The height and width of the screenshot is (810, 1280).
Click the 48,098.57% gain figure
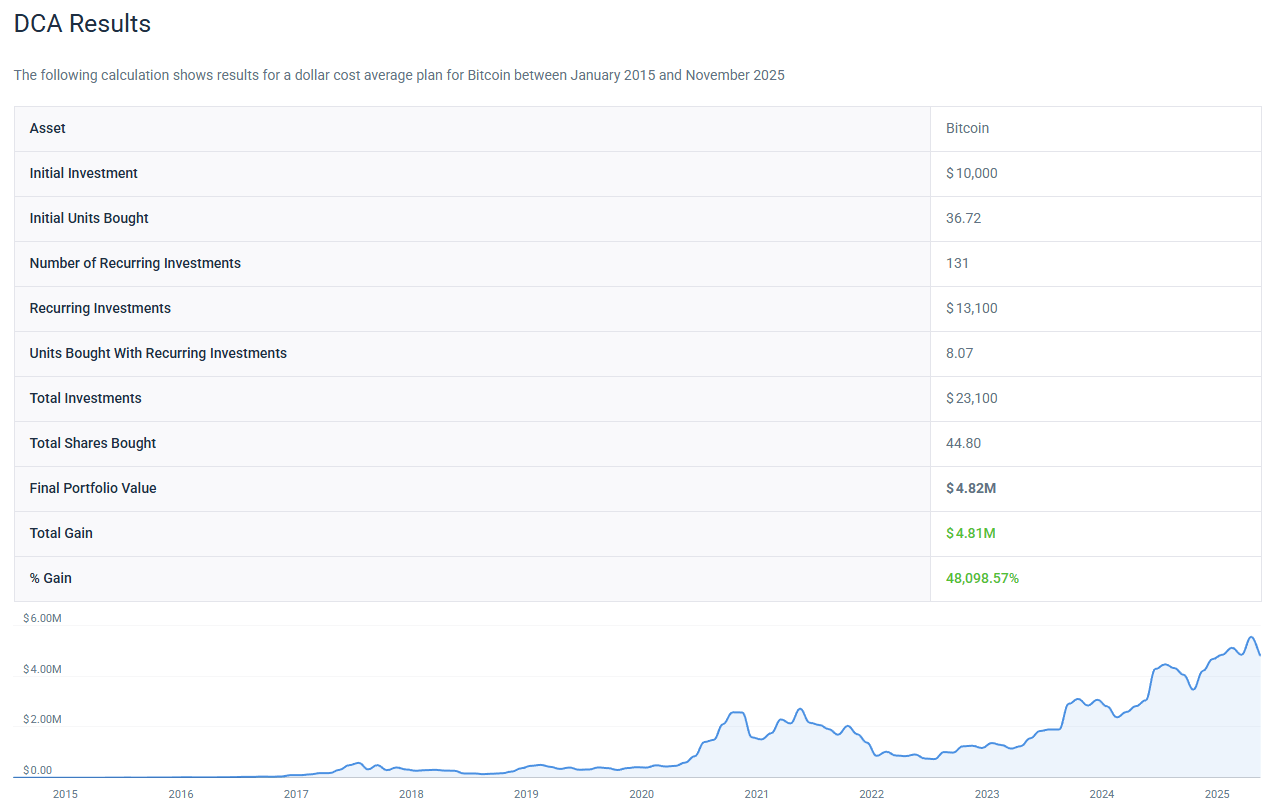pyautogui.click(x=982, y=578)
